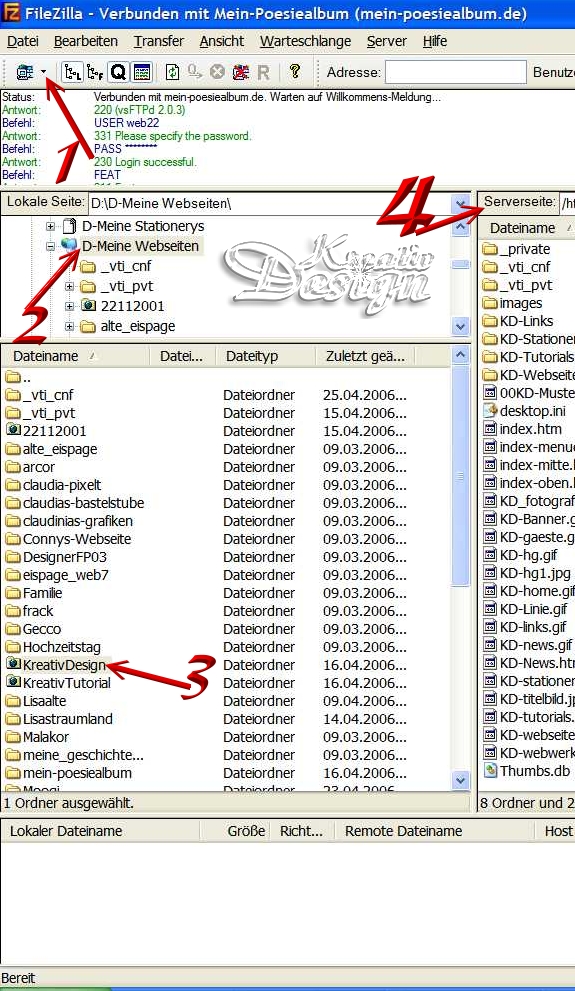Viewport: 575px width, 991px height.
Task: Open the Bearbeiten menu
Action: 86,41
